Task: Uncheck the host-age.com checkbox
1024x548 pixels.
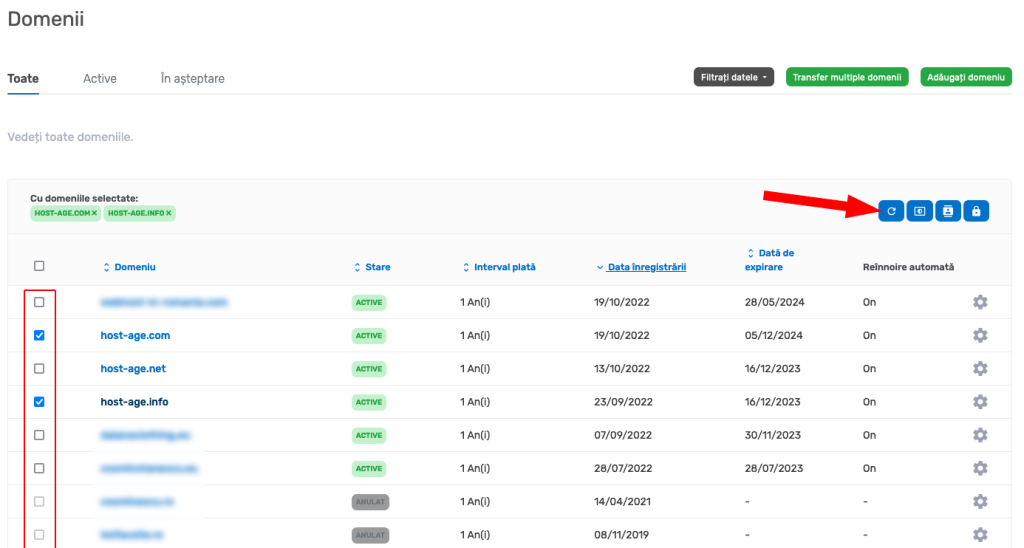Action: pyautogui.click(x=39, y=335)
